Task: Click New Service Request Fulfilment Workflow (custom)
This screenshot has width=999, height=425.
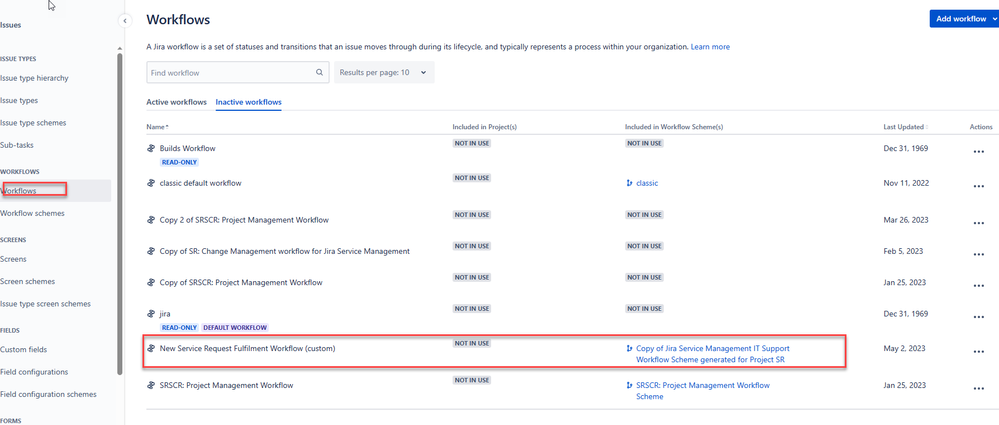Action: pos(247,349)
